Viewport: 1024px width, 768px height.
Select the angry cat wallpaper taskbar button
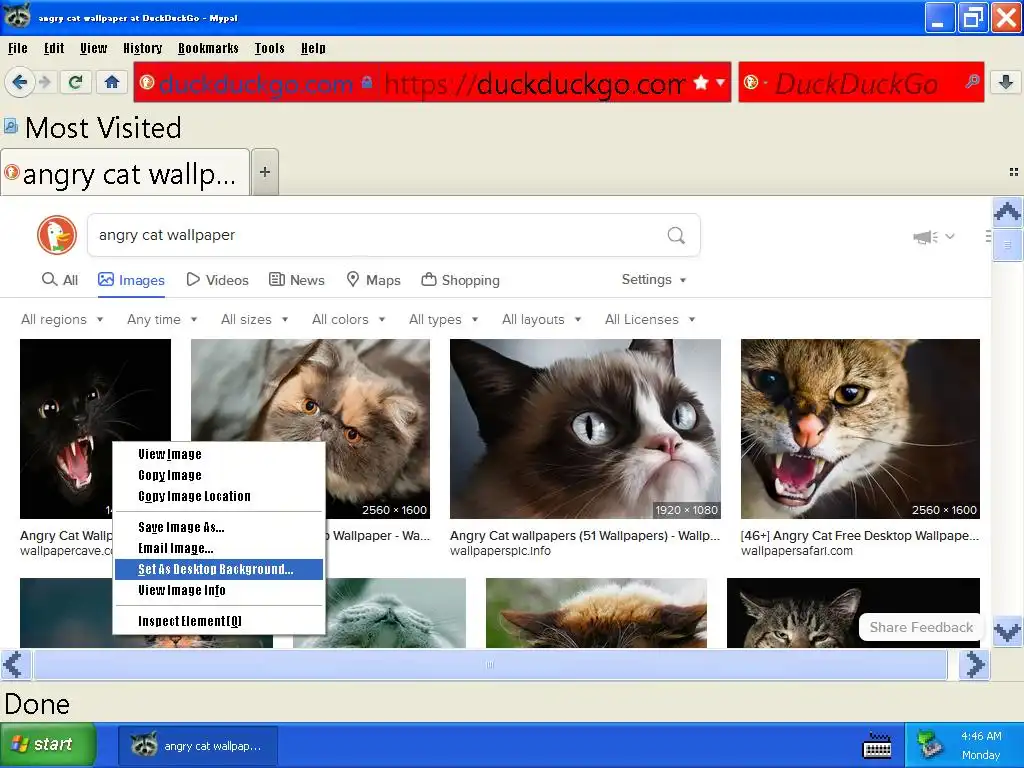point(197,745)
